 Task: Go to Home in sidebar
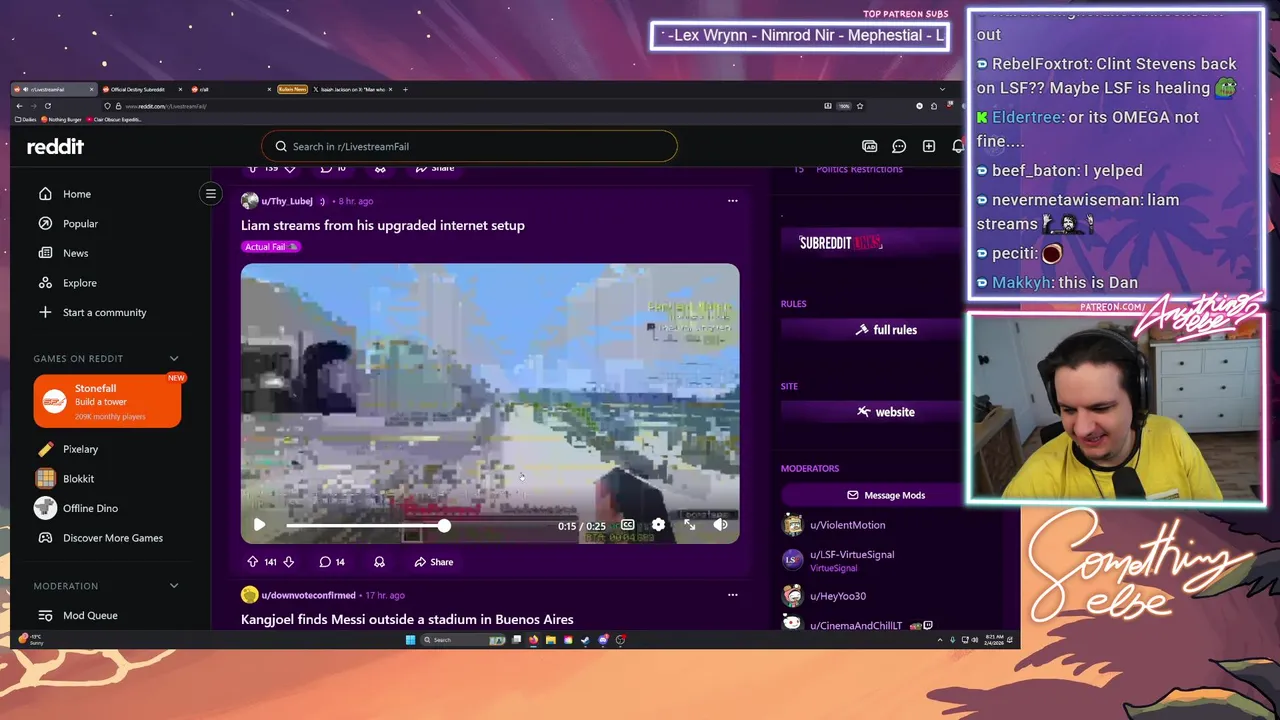click(x=77, y=194)
